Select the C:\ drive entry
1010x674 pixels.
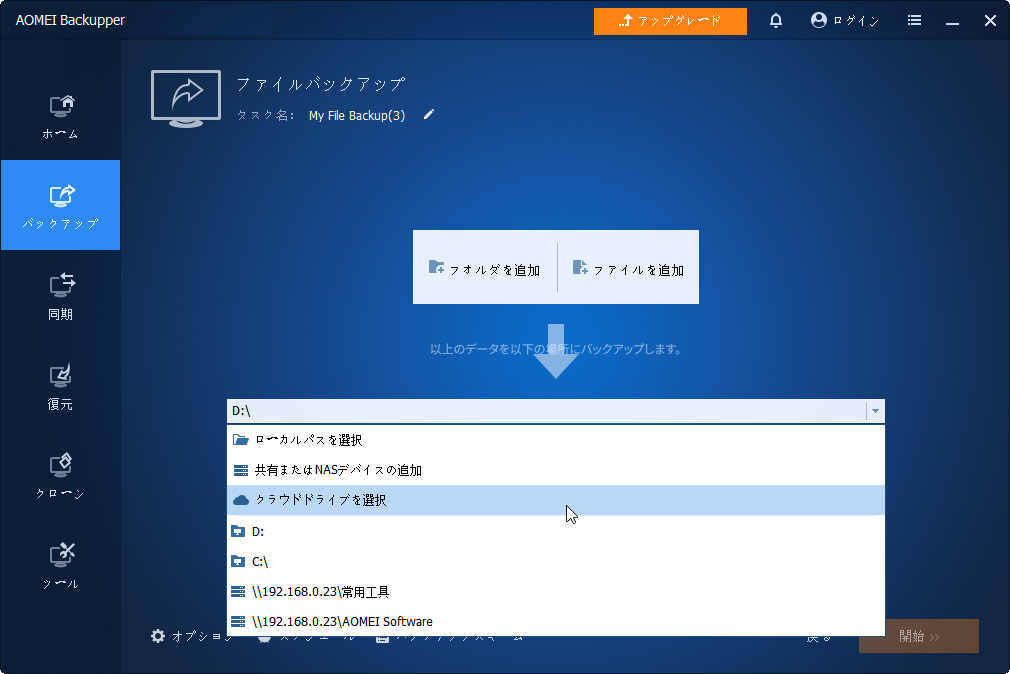(x=556, y=562)
